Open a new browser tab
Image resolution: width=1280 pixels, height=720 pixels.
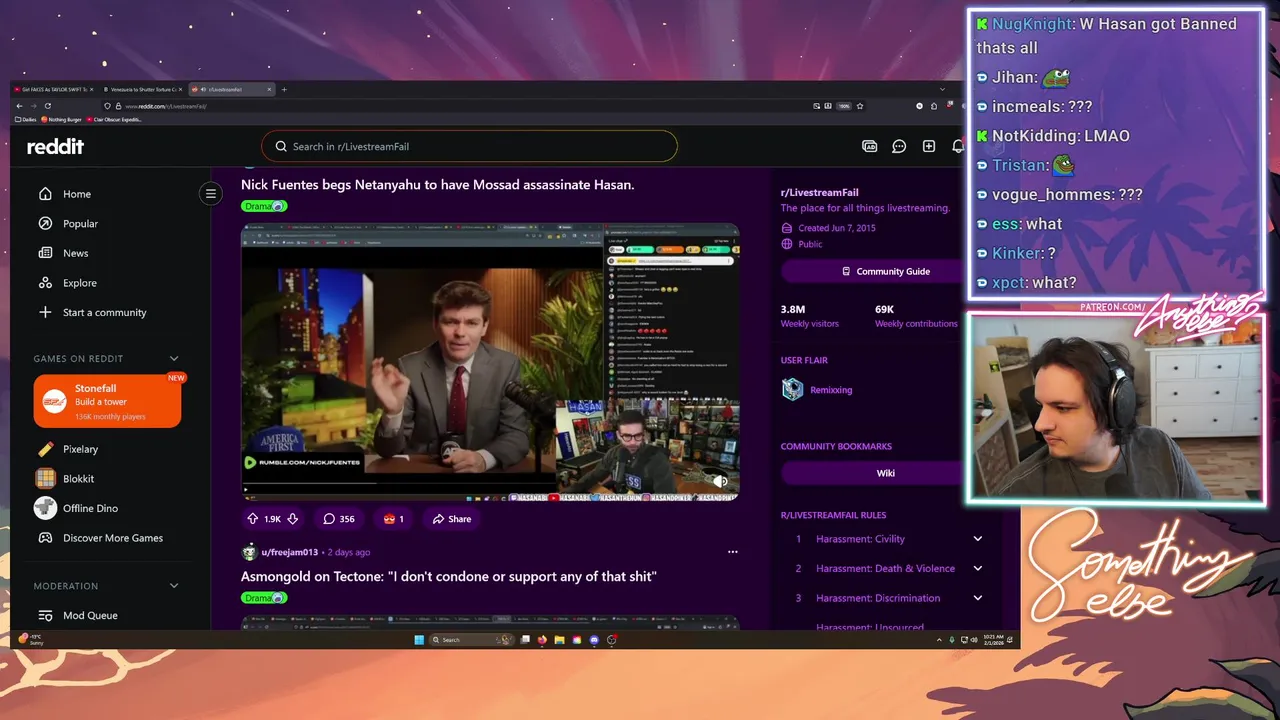tap(284, 89)
